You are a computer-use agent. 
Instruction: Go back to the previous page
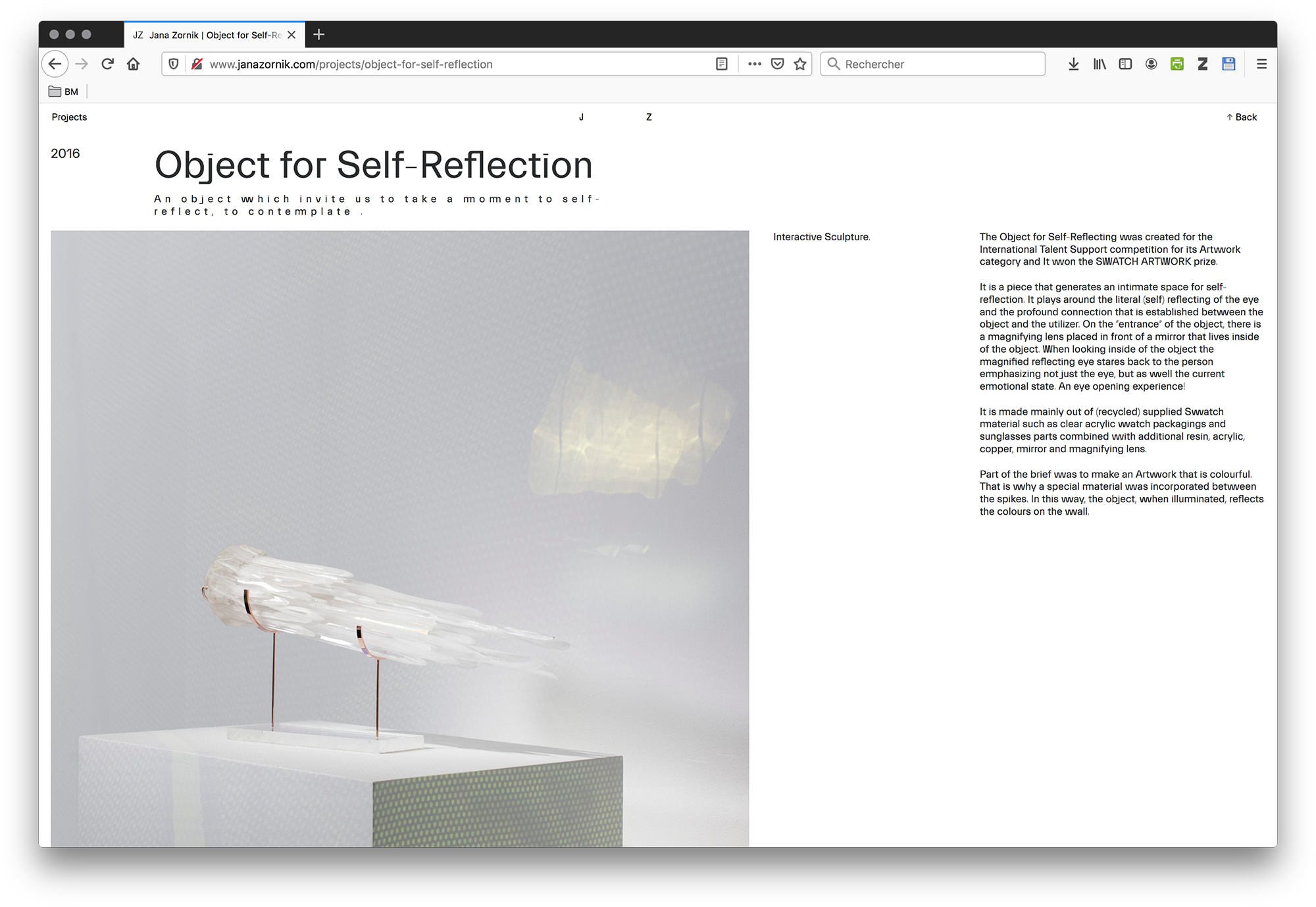(x=55, y=64)
